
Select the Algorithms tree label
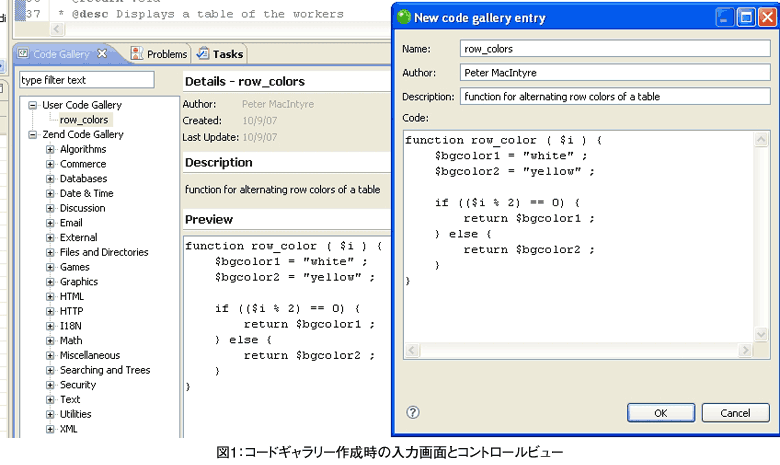tap(83, 149)
